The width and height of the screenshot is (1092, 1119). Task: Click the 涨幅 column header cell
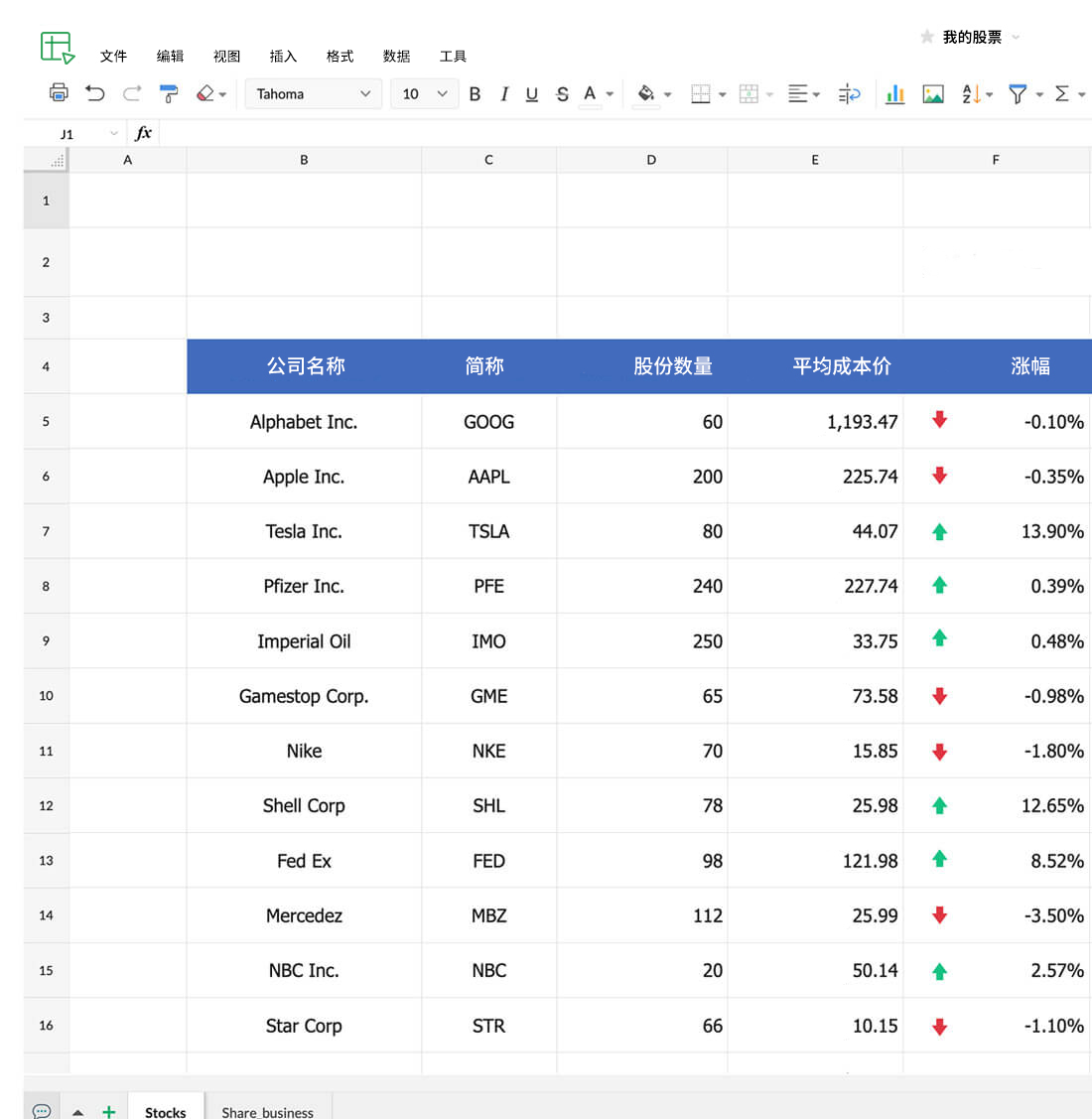point(1029,366)
